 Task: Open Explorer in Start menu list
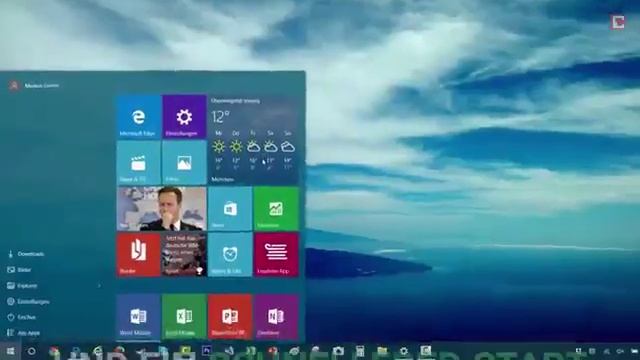22,286
